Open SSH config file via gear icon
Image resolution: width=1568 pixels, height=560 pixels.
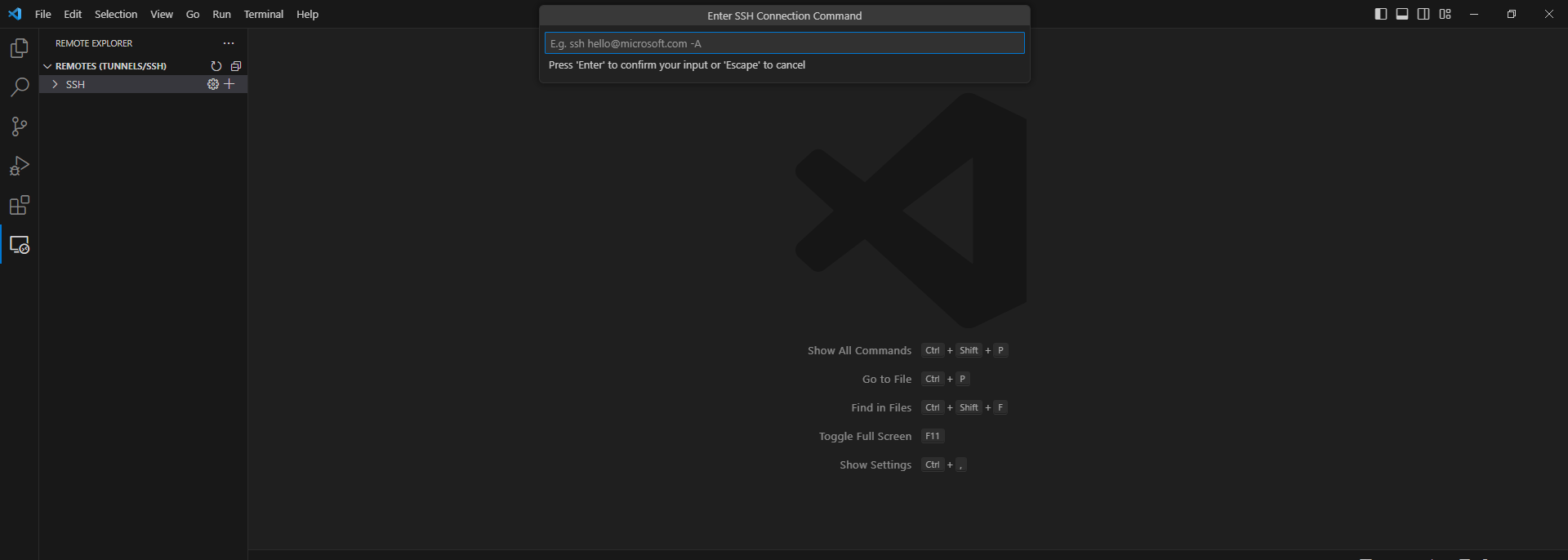tap(213, 84)
